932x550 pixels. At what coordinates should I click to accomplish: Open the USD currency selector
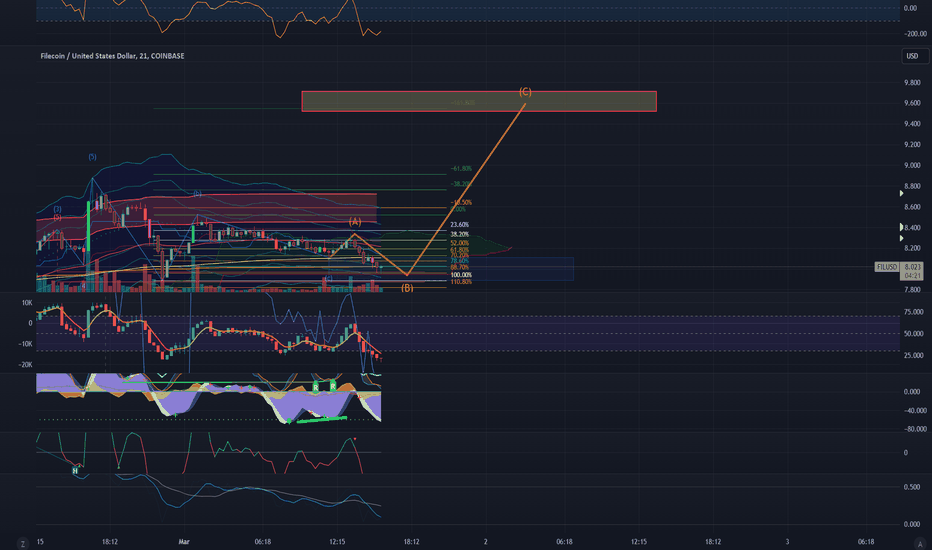tap(914, 56)
